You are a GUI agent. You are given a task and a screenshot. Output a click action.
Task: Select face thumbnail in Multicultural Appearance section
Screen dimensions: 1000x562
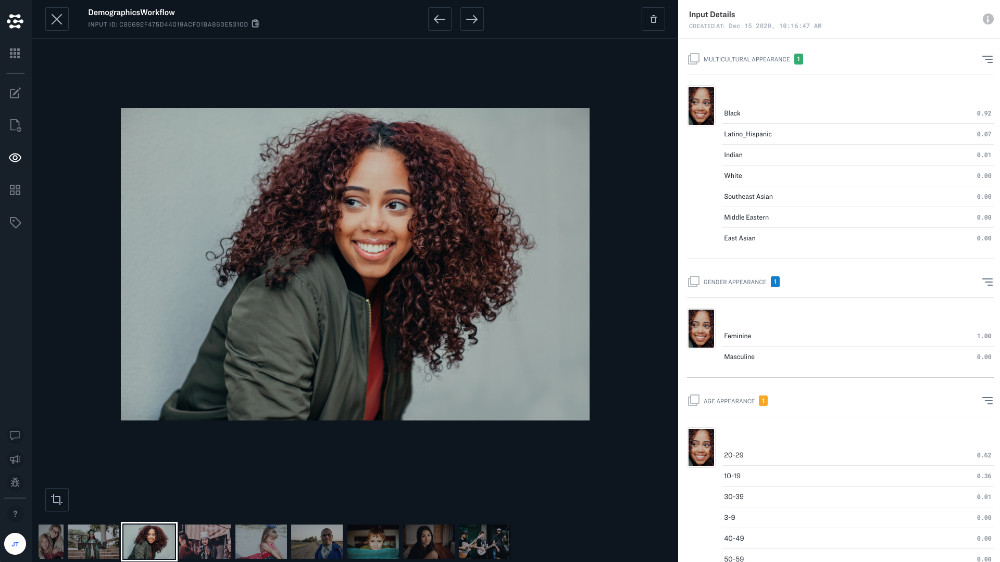[x=701, y=106]
